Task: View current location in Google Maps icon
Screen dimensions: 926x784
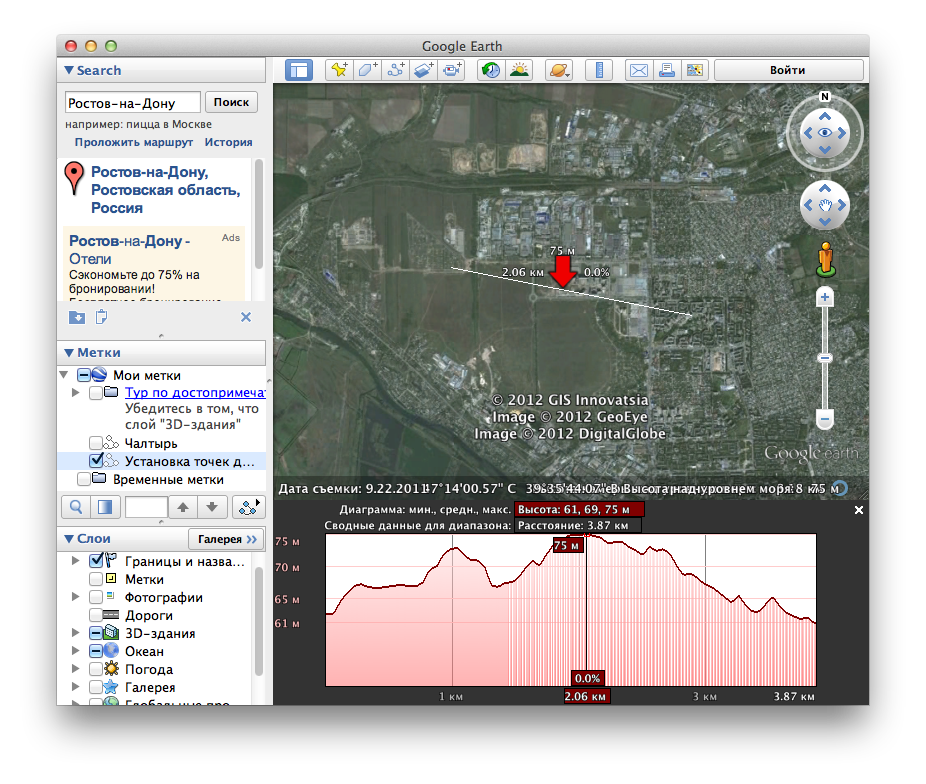Action: pos(695,70)
